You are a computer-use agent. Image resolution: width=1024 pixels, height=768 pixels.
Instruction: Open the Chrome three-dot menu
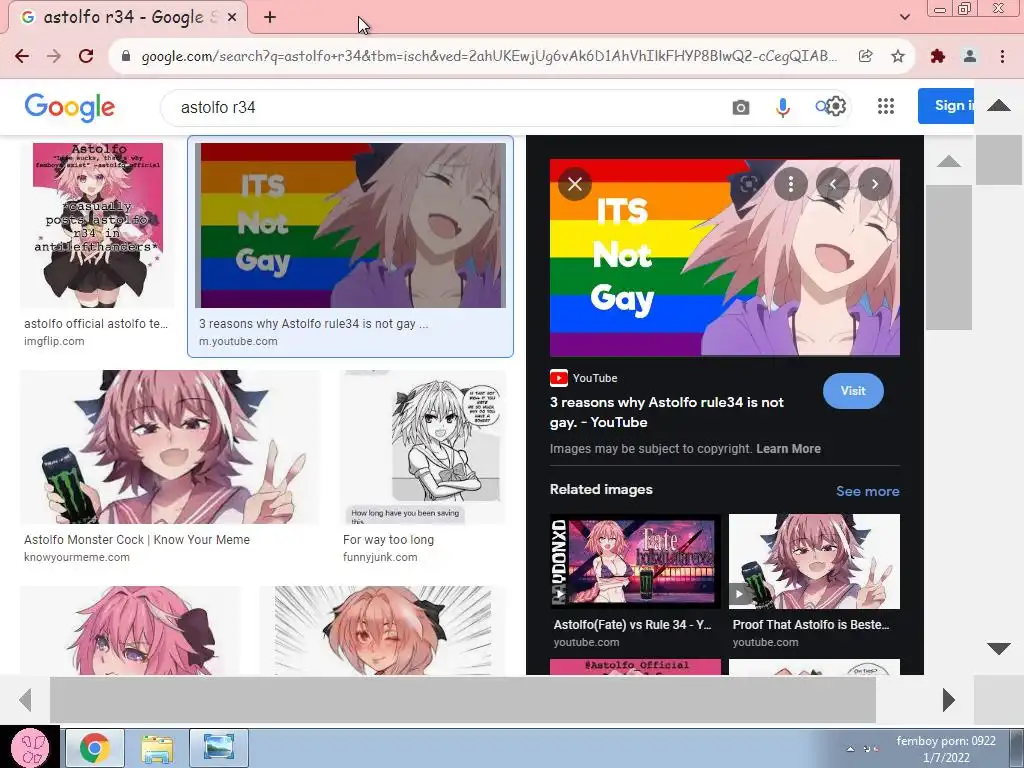(x=1002, y=56)
